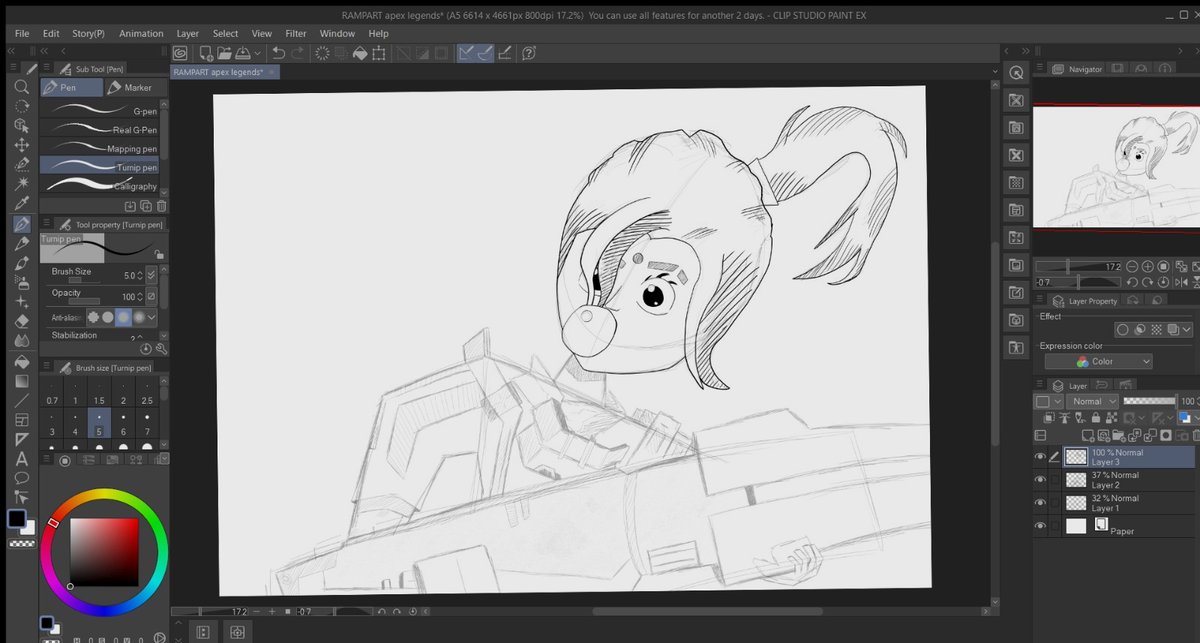Click the zoom out minus icon in Navigator

[x=1132, y=267]
